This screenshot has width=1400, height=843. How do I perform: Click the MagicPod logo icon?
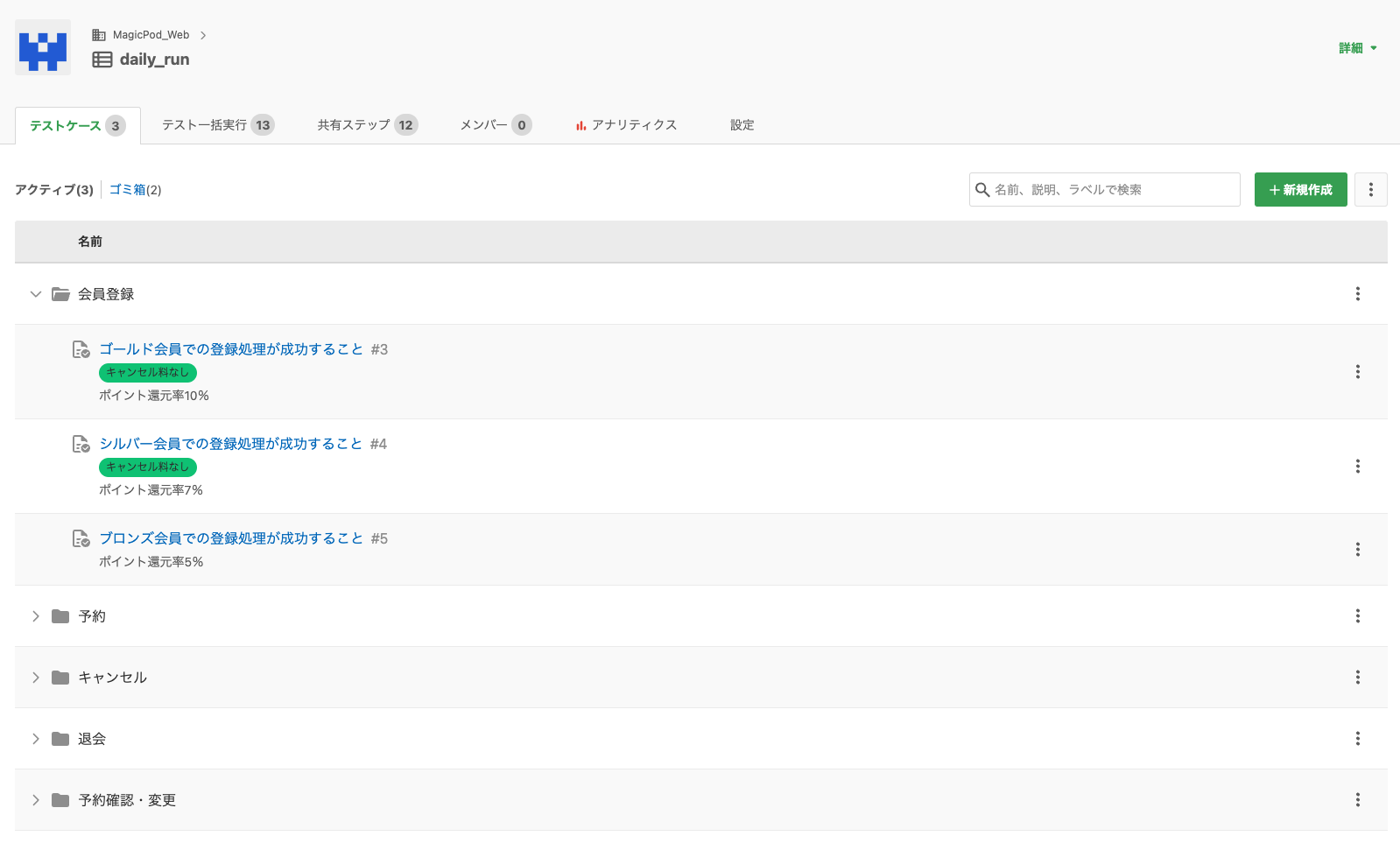tap(43, 48)
